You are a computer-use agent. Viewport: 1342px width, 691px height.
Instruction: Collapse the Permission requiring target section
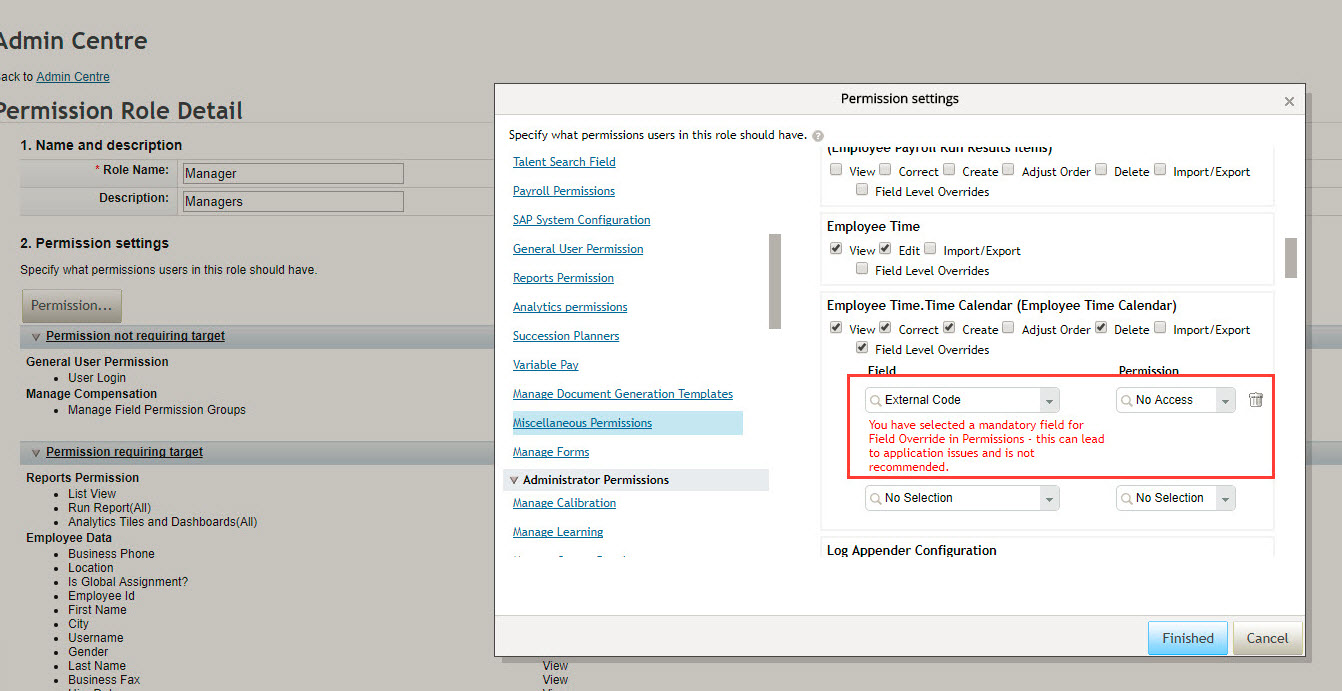[x=36, y=453]
